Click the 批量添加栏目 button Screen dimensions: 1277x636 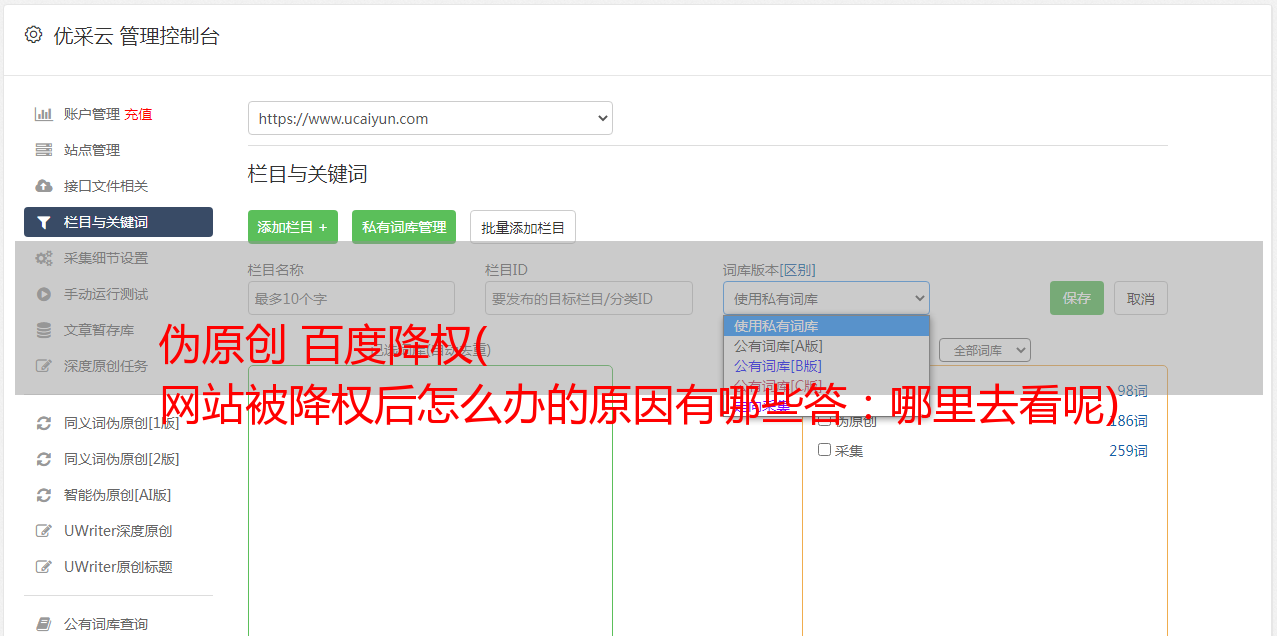(x=523, y=227)
